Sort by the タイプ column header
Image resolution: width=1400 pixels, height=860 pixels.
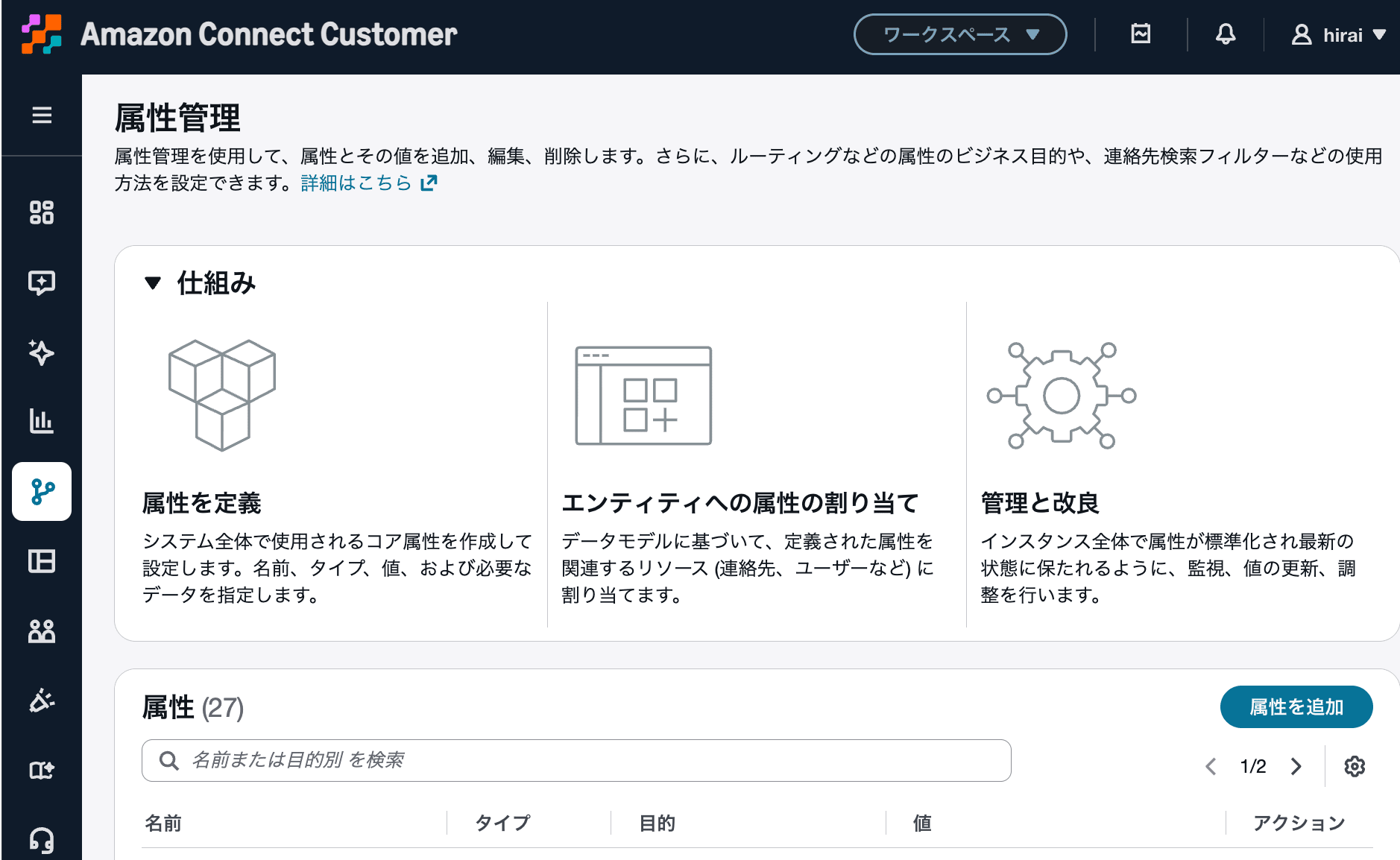pyautogui.click(x=502, y=823)
